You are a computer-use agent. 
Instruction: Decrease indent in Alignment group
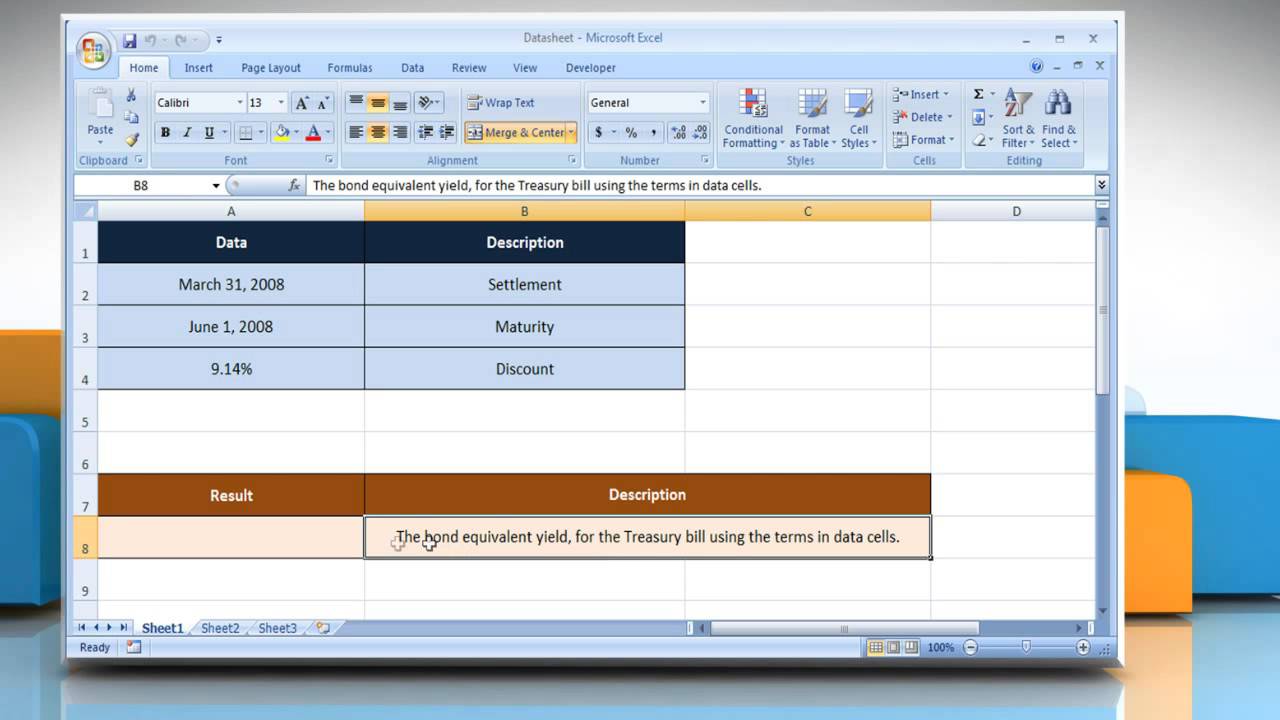(x=425, y=132)
